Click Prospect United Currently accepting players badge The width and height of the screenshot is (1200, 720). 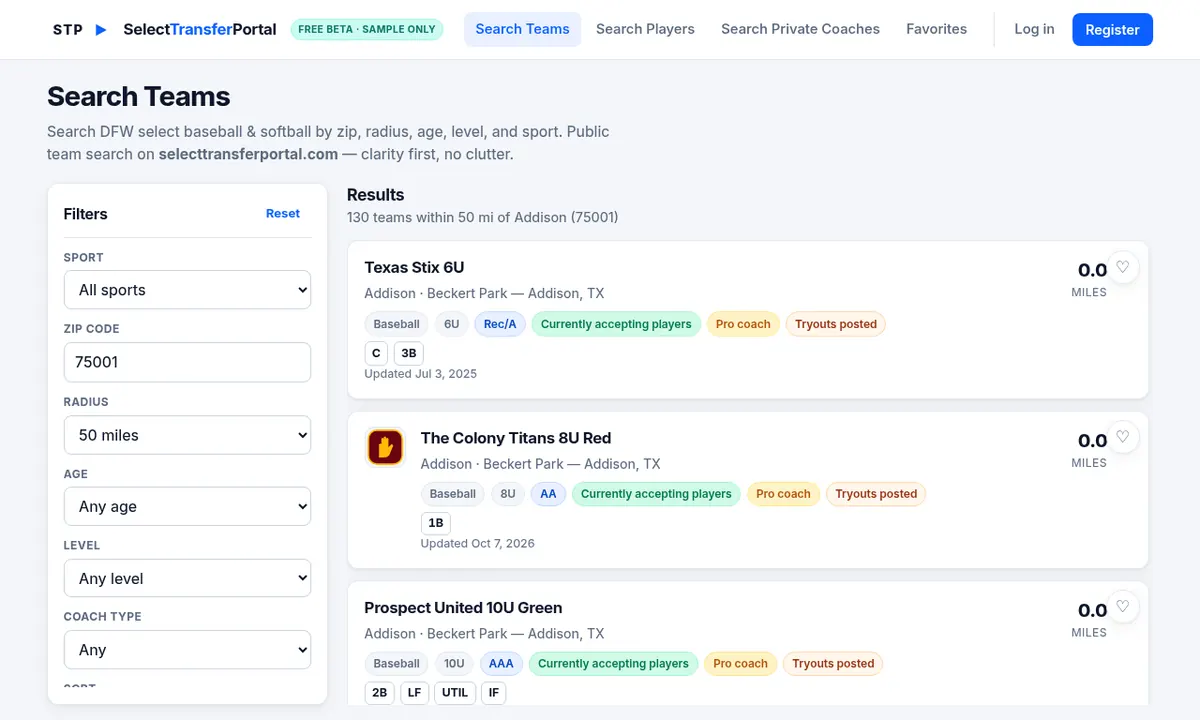click(x=613, y=663)
